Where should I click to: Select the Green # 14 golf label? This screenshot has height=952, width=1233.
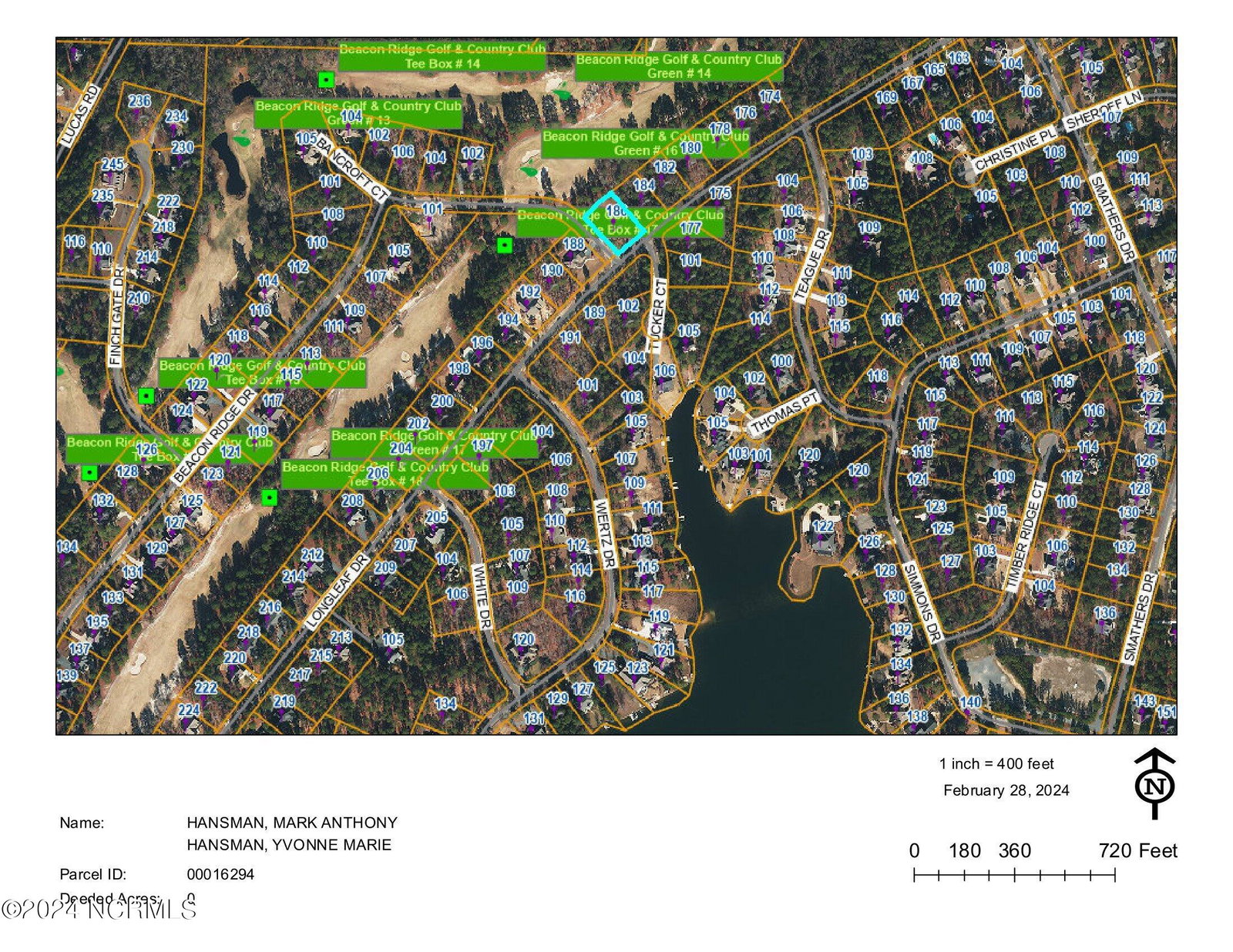pos(679,66)
